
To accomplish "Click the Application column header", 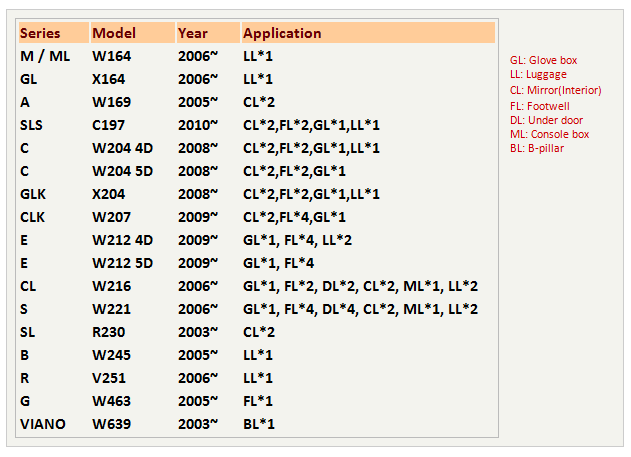I will point(368,33).
